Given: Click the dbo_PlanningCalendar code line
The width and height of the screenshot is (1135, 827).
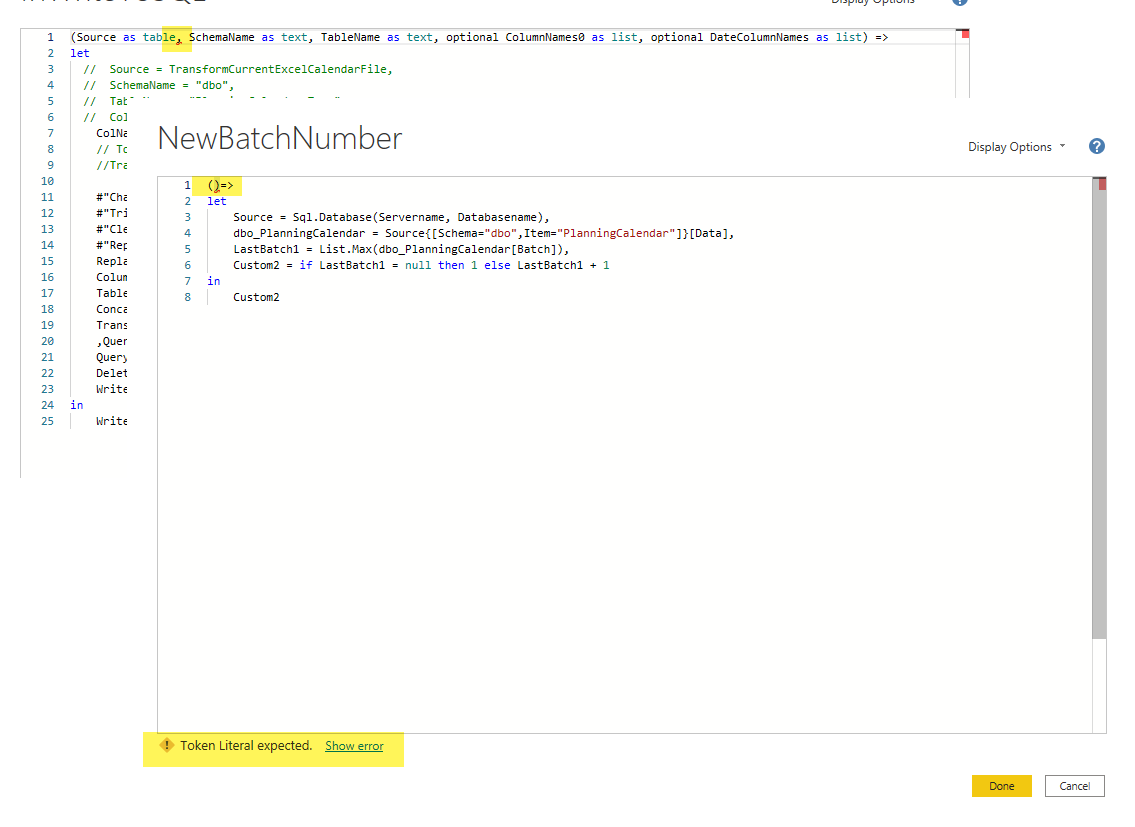Looking at the screenshot, I should coord(484,233).
